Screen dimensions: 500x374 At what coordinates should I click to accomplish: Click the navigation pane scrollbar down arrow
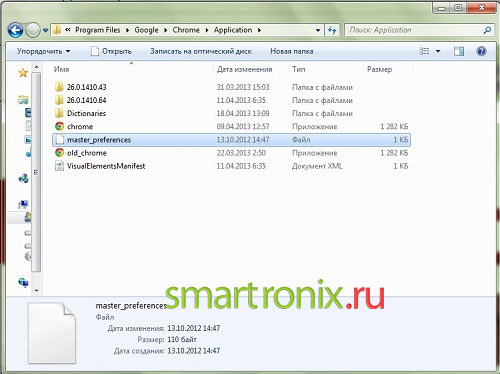click(x=36, y=291)
